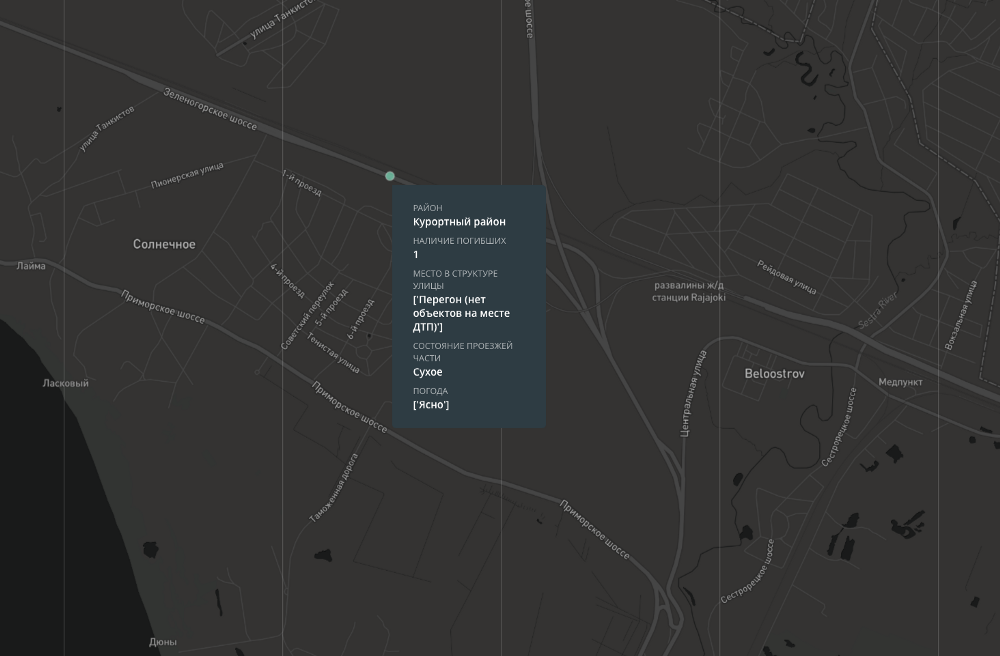The width and height of the screenshot is (1000, 656).
Task: Click the Рейдовая улица street label
Action: pos(787,278)
